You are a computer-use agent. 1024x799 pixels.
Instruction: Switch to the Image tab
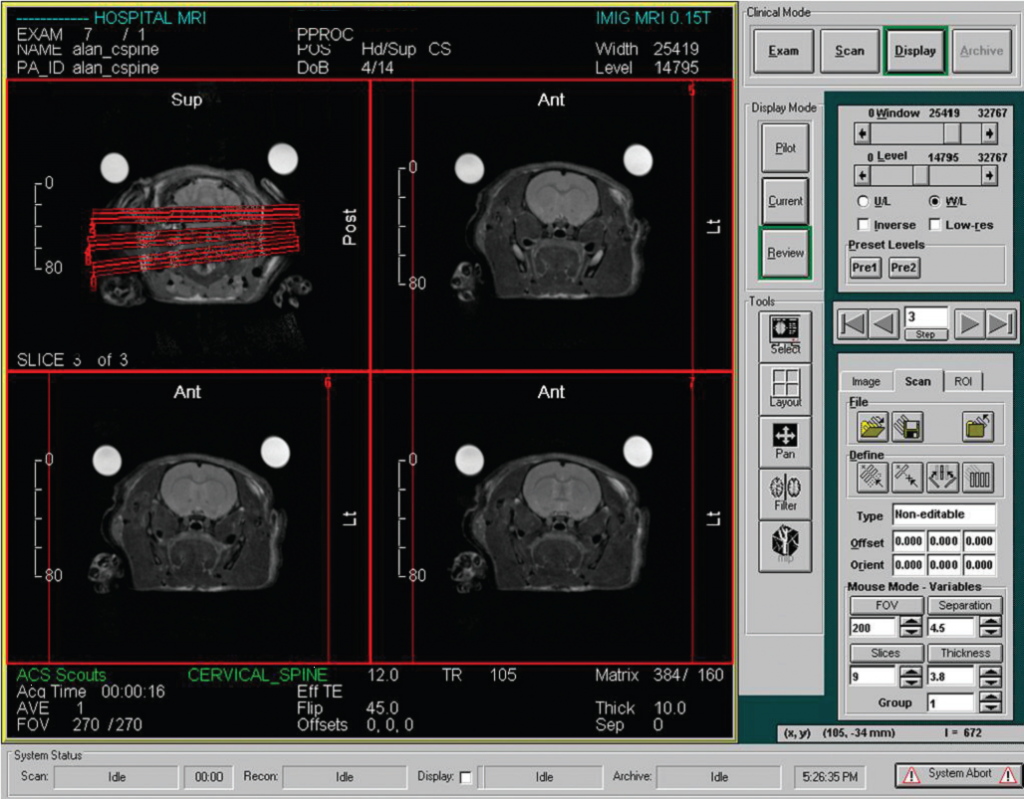pos(866,381)
